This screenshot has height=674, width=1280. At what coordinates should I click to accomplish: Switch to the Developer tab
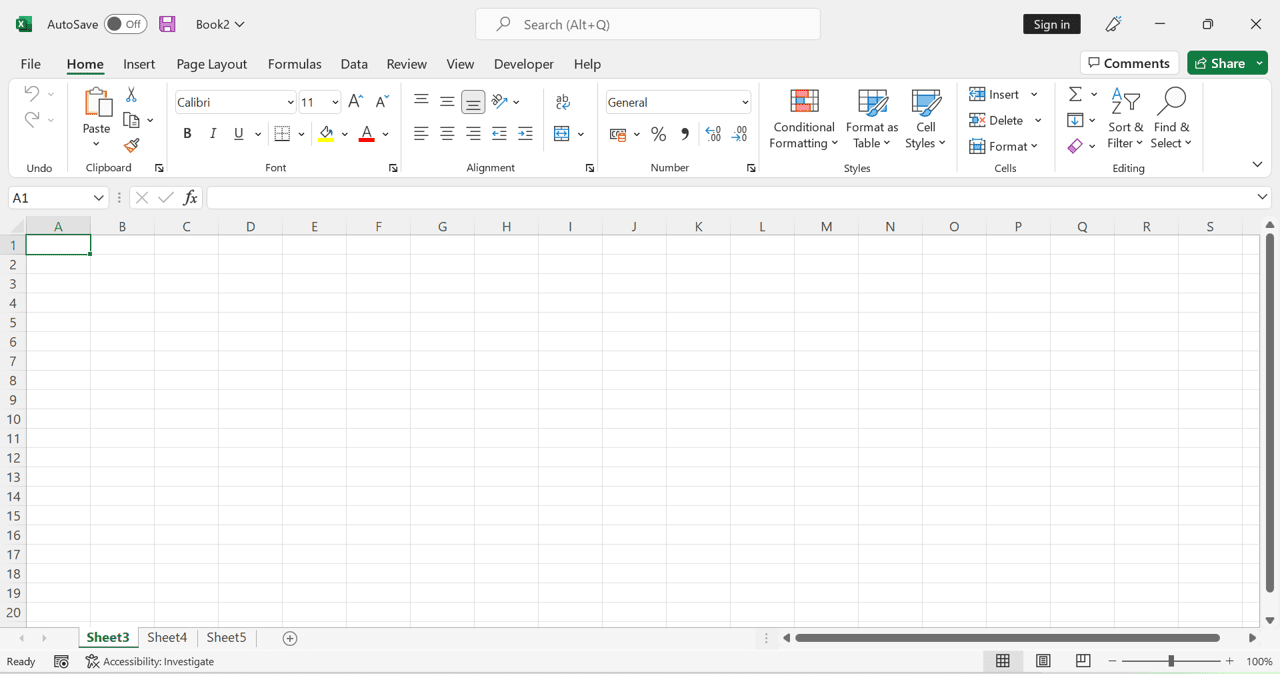[x=524, y=64]
